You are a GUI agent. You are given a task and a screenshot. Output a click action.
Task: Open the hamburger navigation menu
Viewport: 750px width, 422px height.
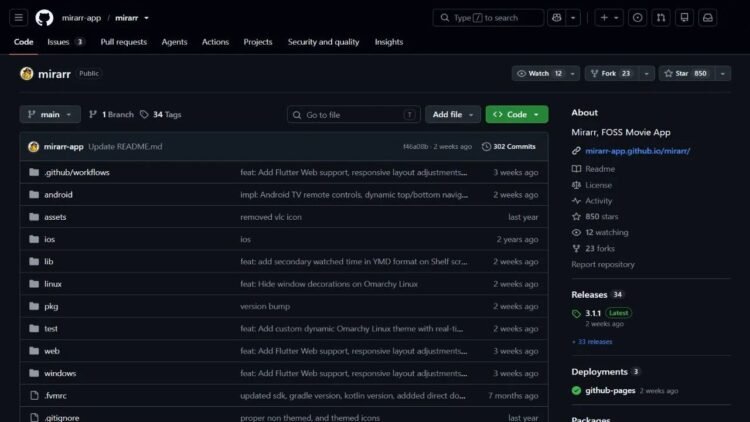[x=19, y=18]
